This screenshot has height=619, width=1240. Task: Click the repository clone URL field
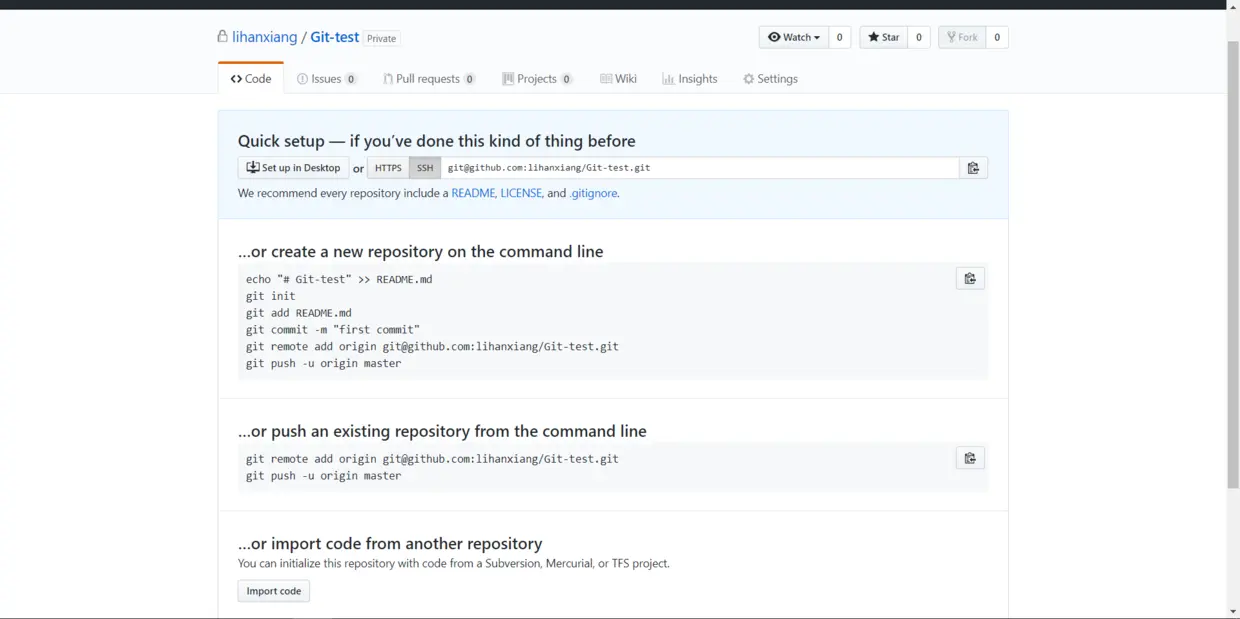coord(700,168)
